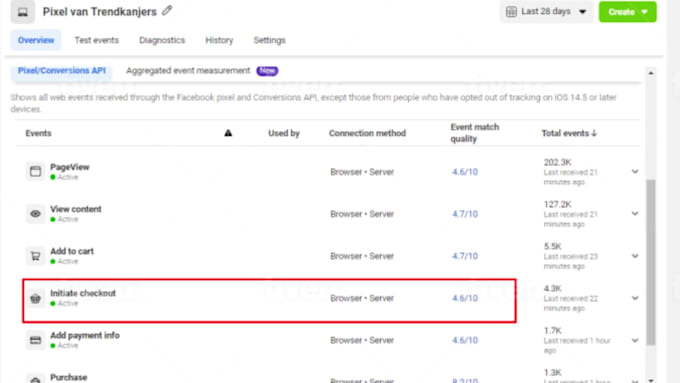Switch to the Overview tab
The width and height of the screenshot is (680, 383).
click(x=36, y=40)
